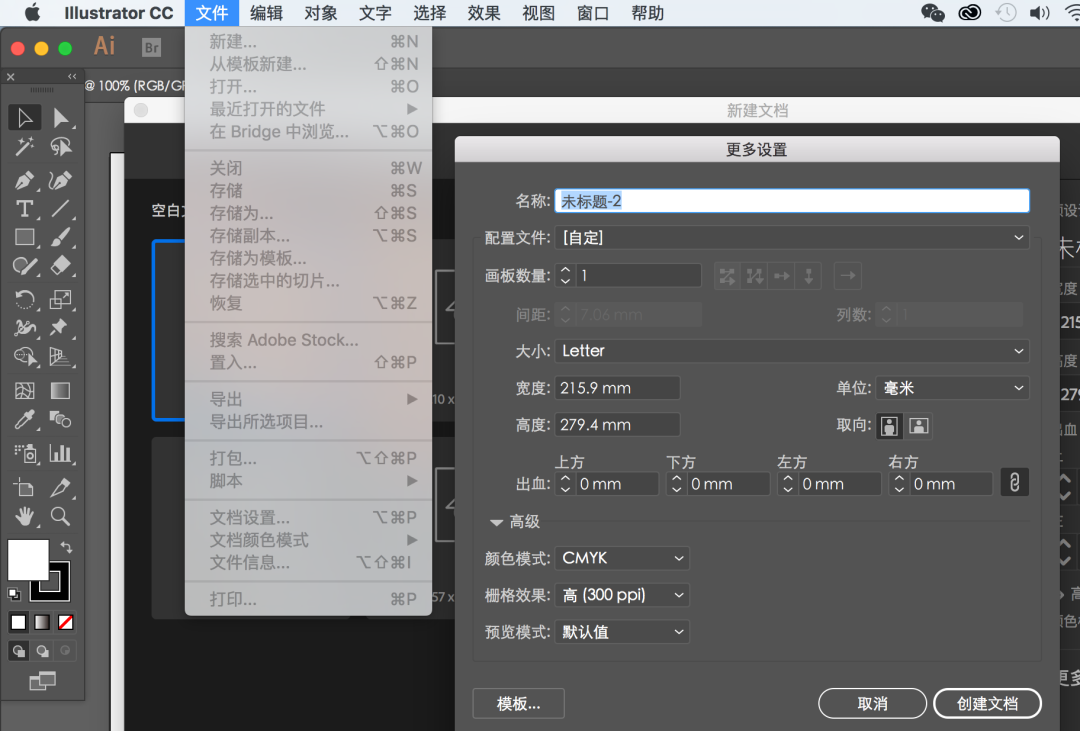Image resolution: width=1080 pixels, height=731 pixels.
Task: Click the white Fill color swatch
Action: pyautogui.click(x=28, y=559)
